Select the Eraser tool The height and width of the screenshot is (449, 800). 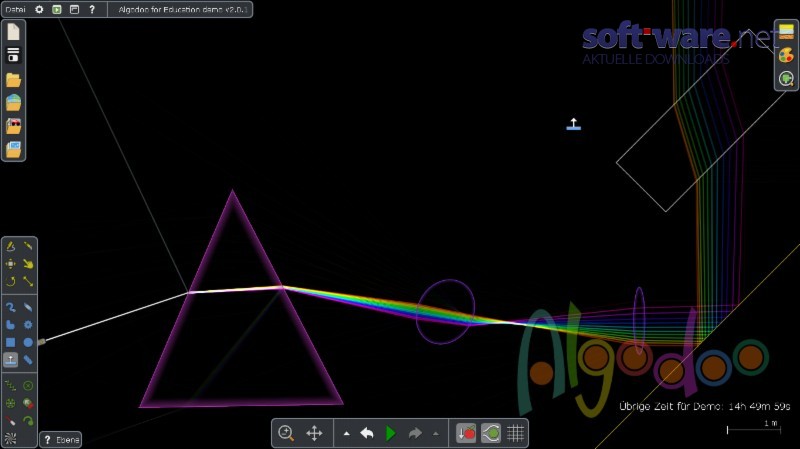pos(28,307)
